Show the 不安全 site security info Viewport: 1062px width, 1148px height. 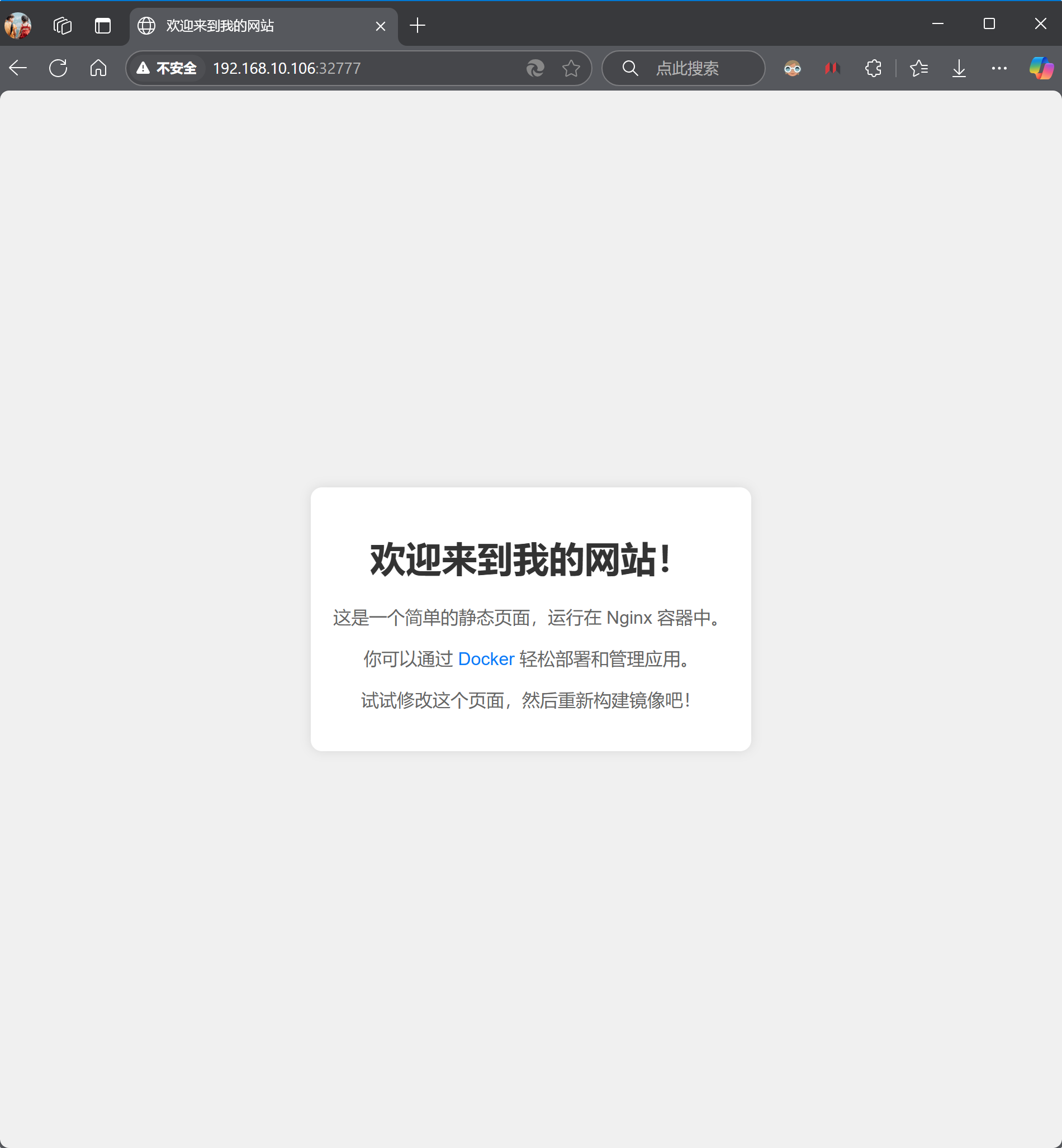tap(167, 68)
